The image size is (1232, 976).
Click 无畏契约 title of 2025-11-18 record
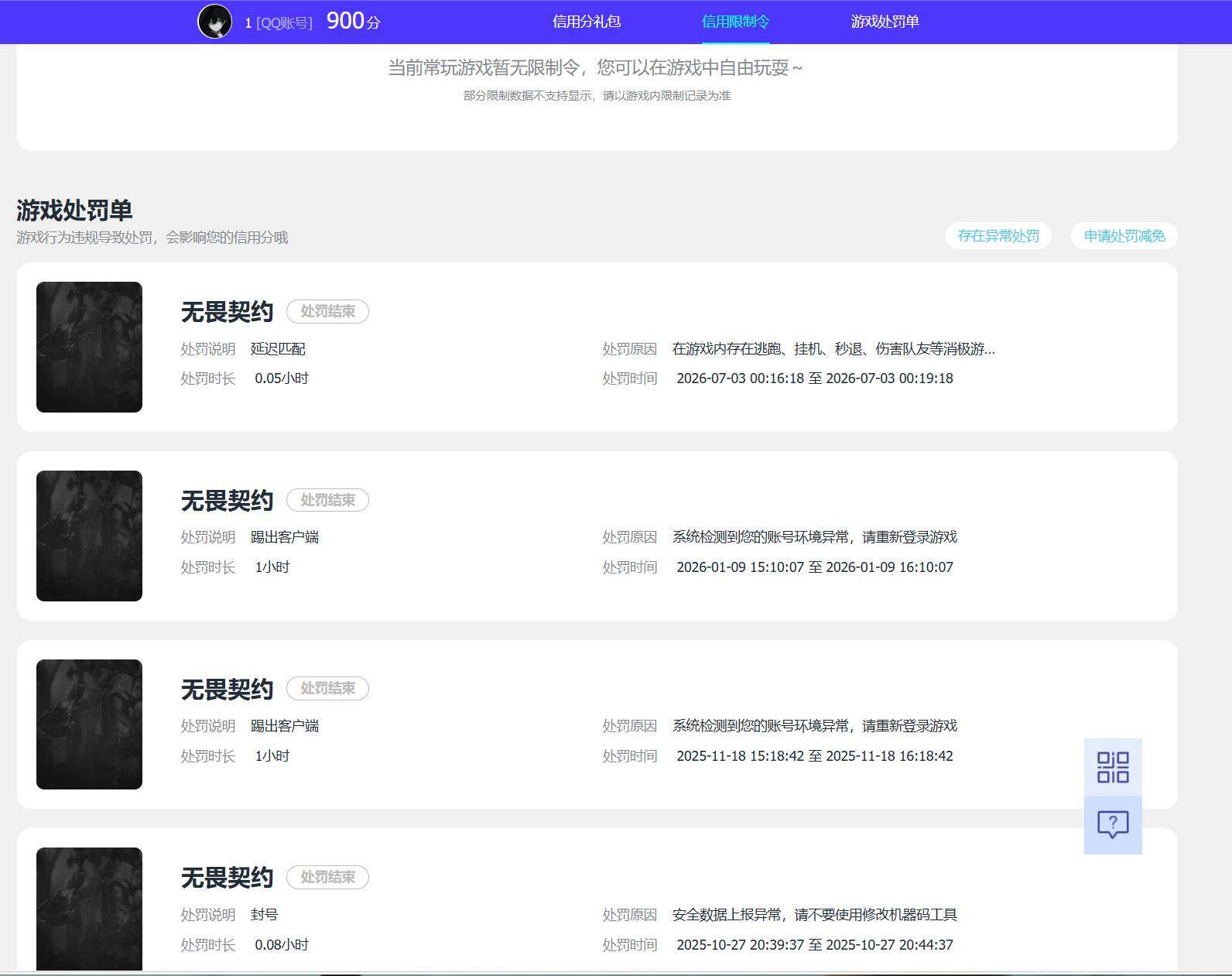[227, 690]
